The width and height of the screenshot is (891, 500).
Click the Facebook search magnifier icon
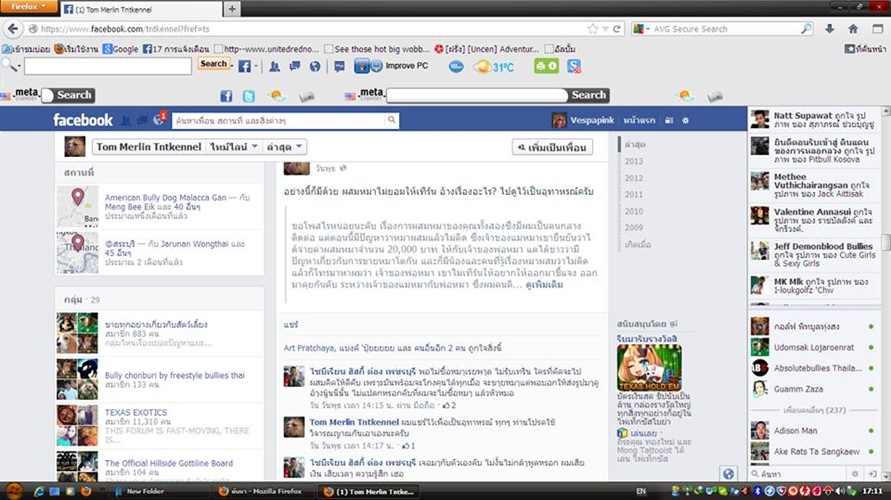tap(392, 120)
